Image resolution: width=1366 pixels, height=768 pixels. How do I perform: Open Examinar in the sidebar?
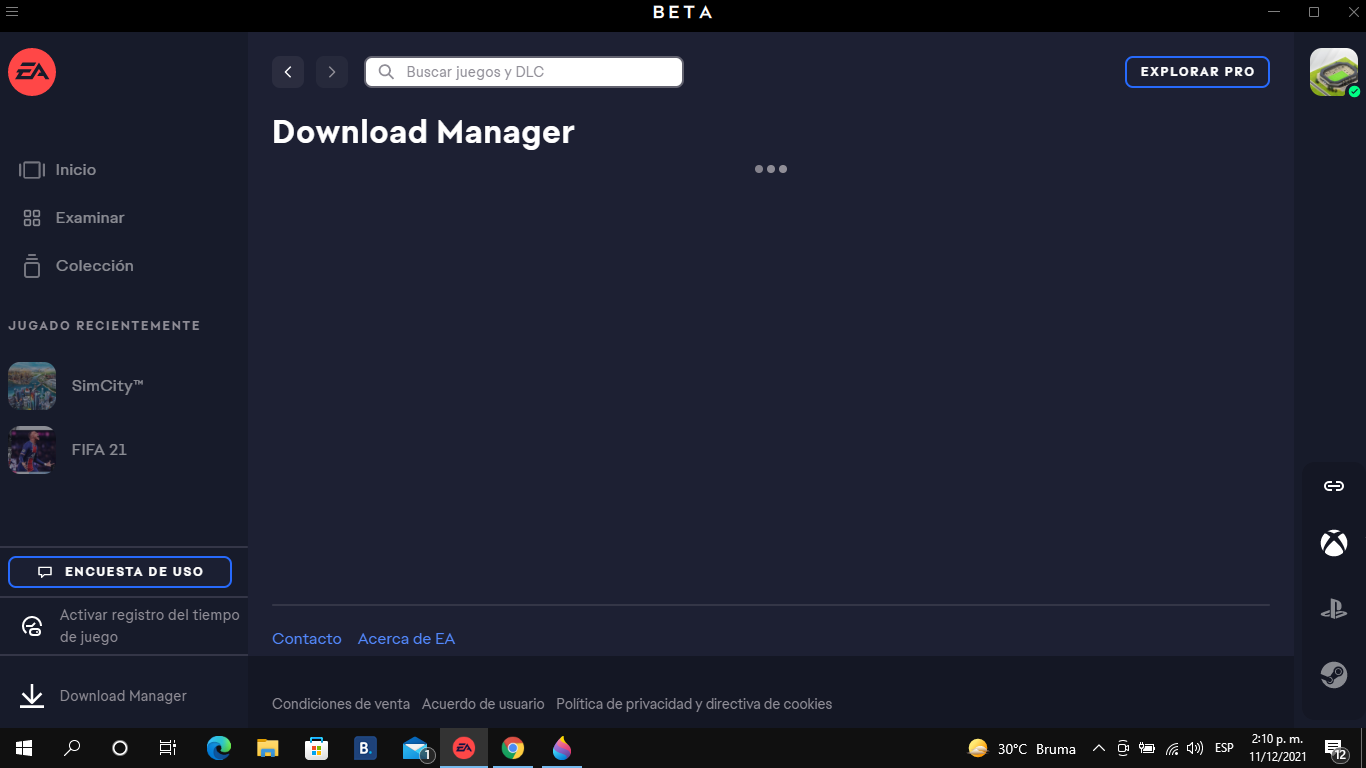(73, 218)
